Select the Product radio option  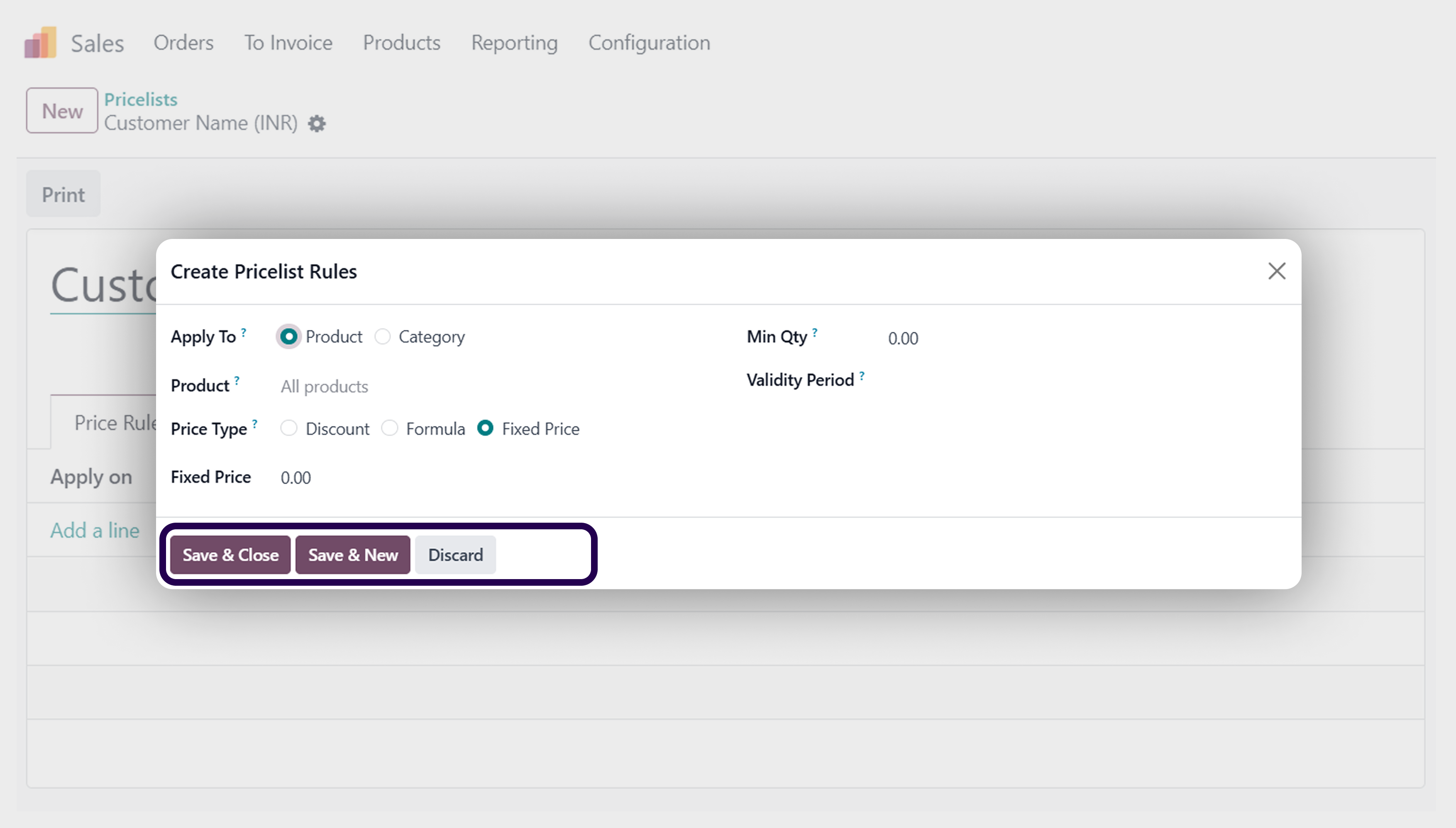click(x=289, y=337)
